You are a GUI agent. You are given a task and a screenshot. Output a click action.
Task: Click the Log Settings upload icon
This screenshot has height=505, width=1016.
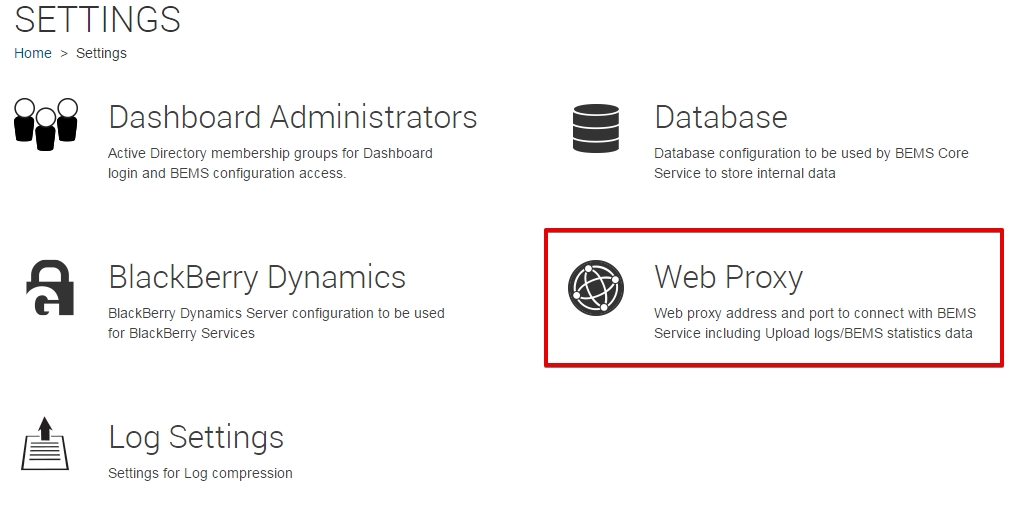pos(45,444)
